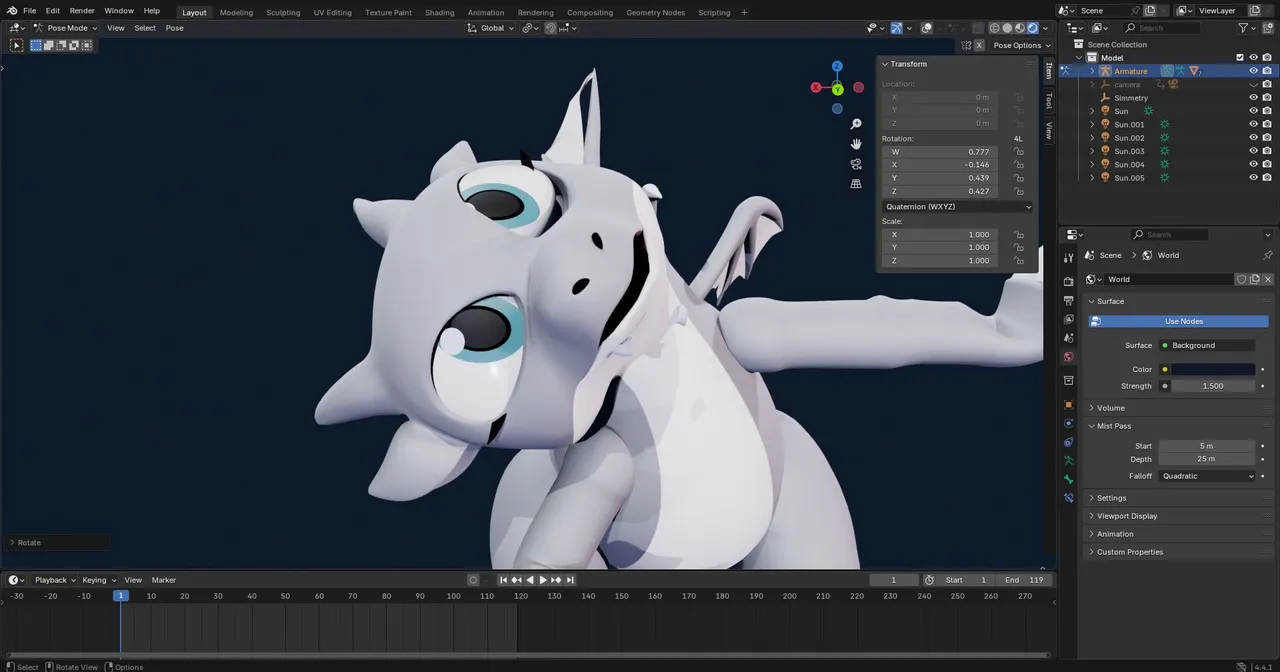Collapse the Model collection

tap(1080, 58)
